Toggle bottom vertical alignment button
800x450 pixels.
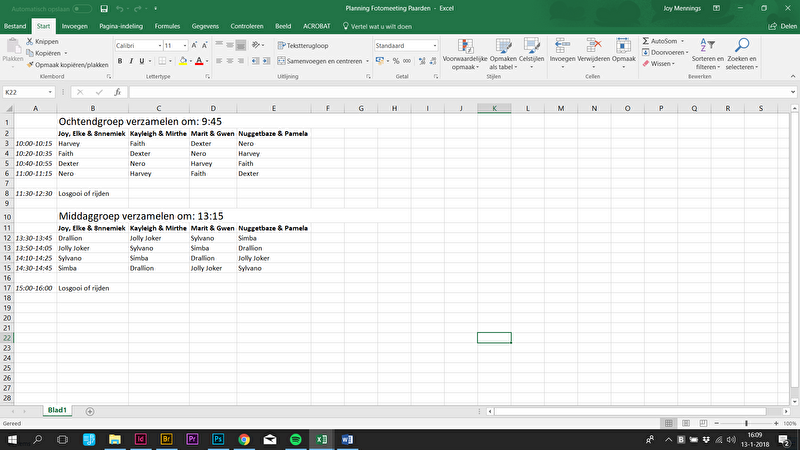coord(240,45)
